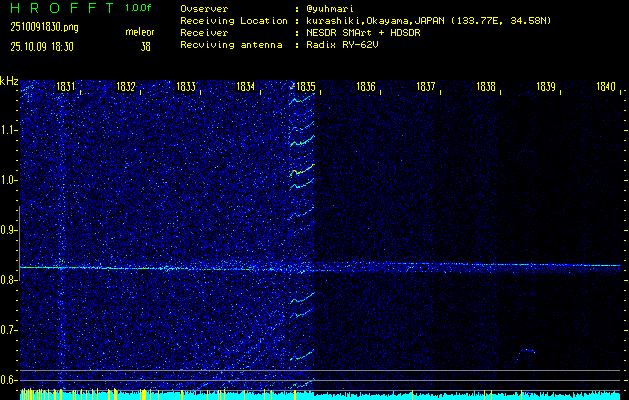The width and height of the screenshot is (629, 400).
Task: Click the 0.8 kHz frequency label
Action: click(x=8, y=280)
